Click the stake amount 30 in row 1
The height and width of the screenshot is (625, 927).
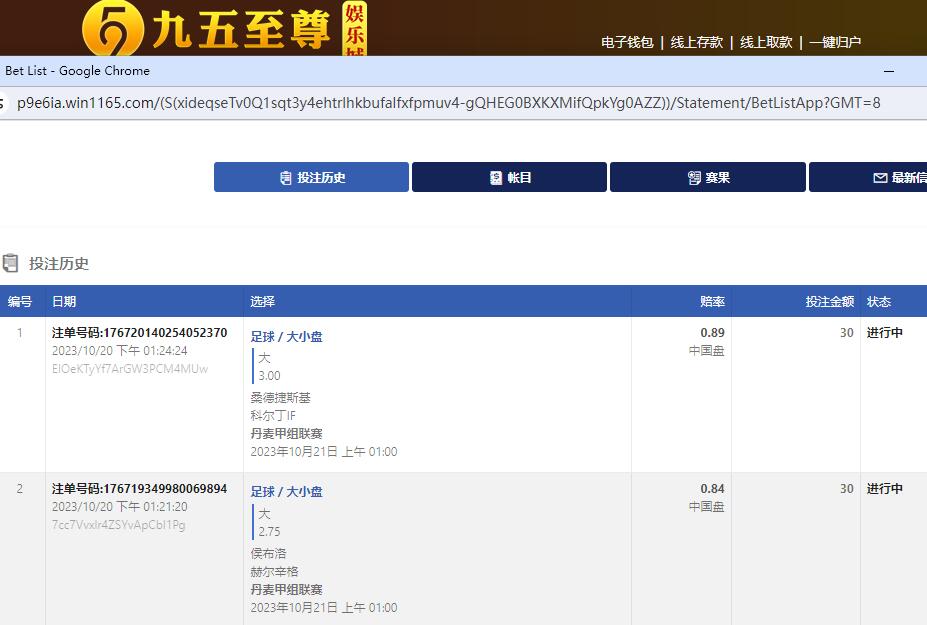tap(847, 333)
